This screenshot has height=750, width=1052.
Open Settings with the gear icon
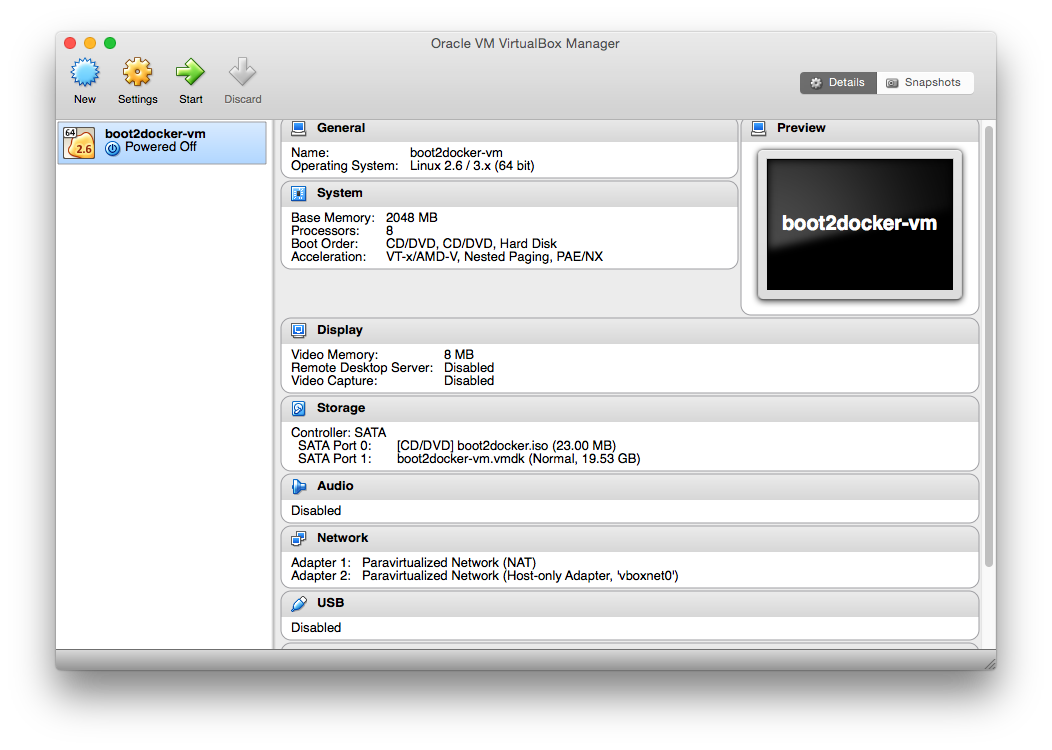[137, 73]
